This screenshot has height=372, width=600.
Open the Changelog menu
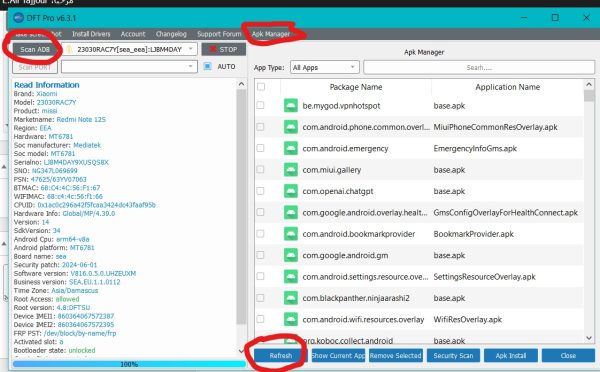pos(171,34)
